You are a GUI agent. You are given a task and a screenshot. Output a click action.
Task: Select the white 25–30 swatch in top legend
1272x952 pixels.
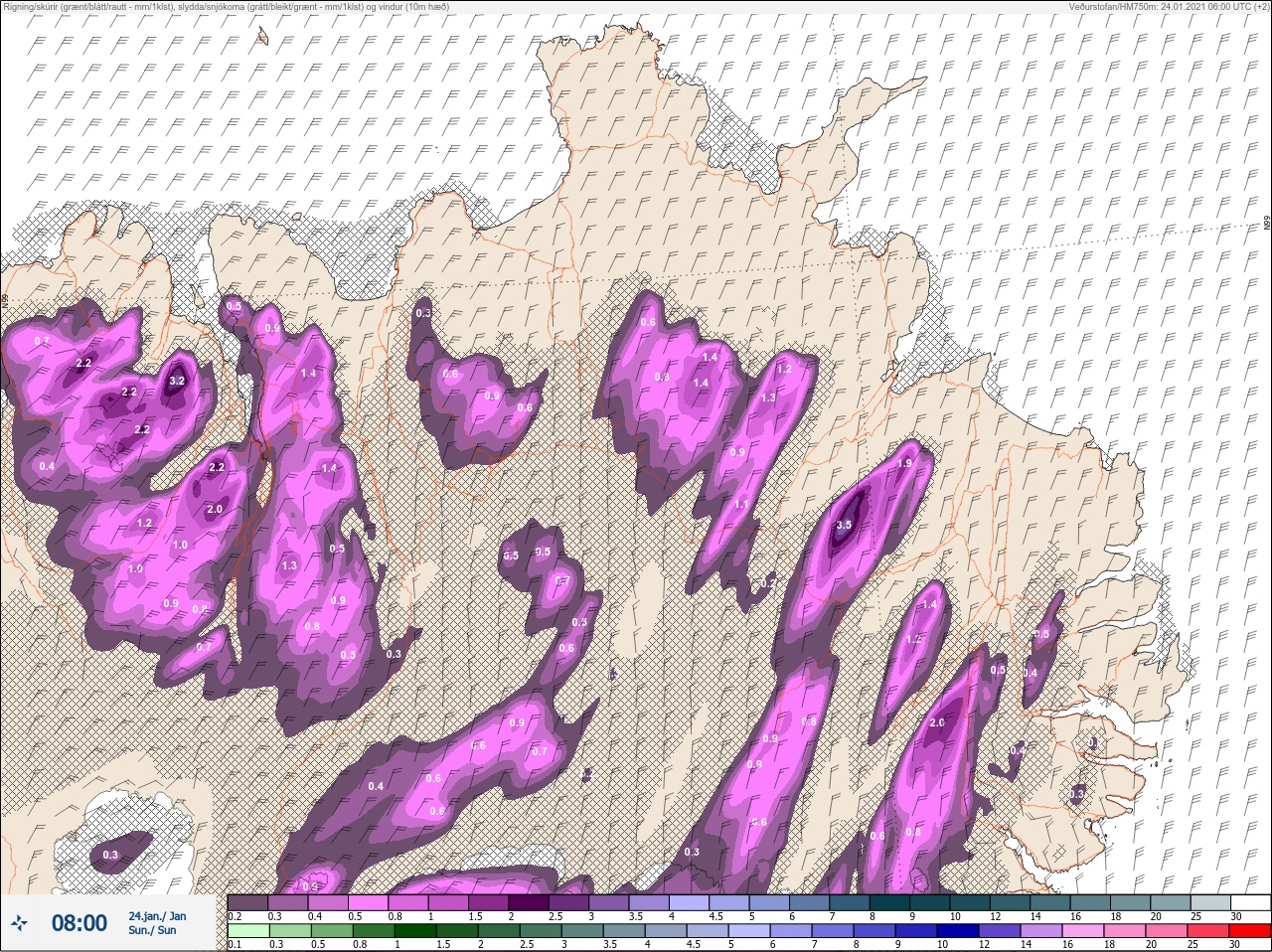coord(1250,902)
